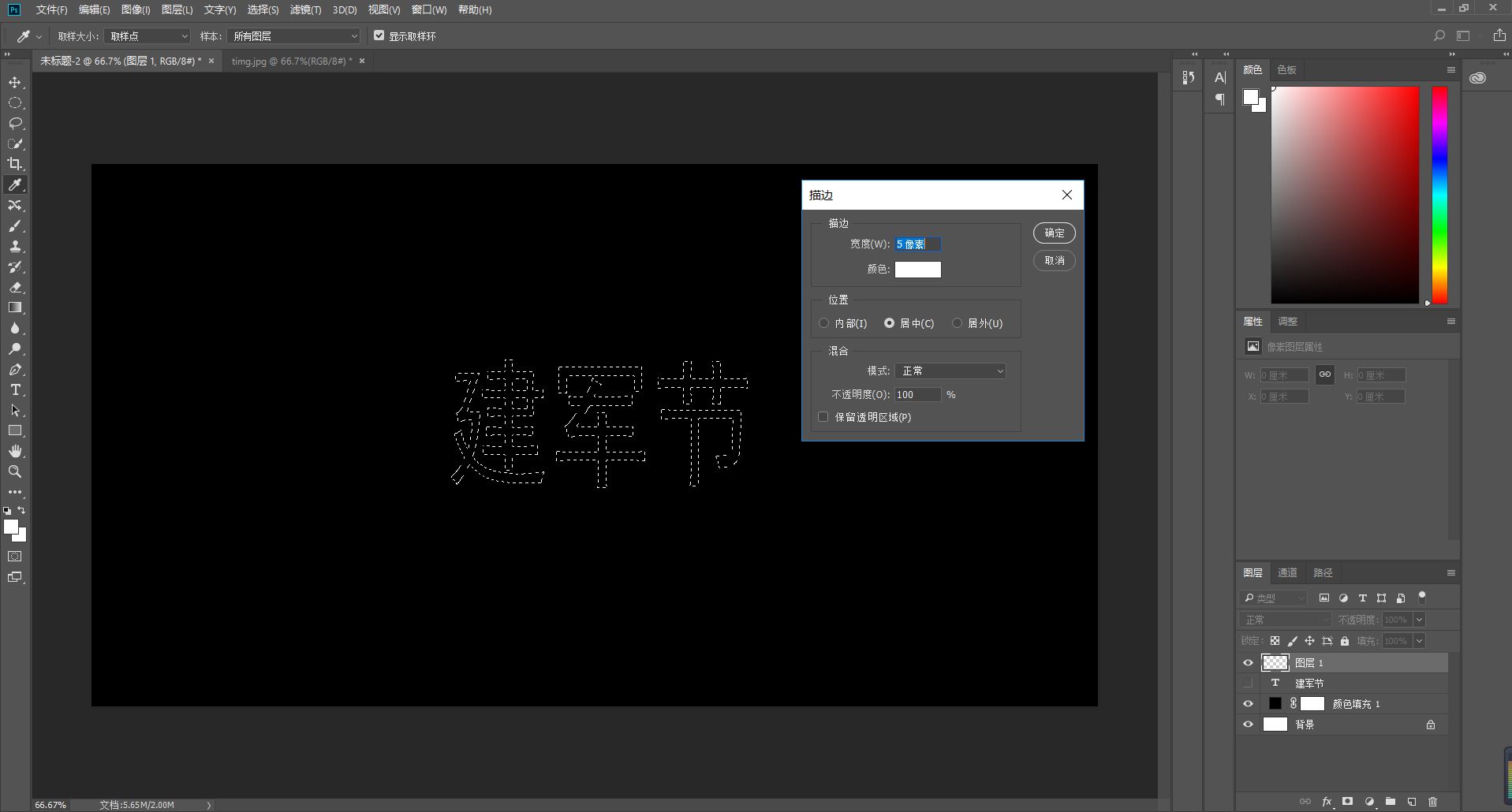Select the Zoom tool in toolbar
Viewport: 1512px width, 812px height.
(x=15, y=471)
